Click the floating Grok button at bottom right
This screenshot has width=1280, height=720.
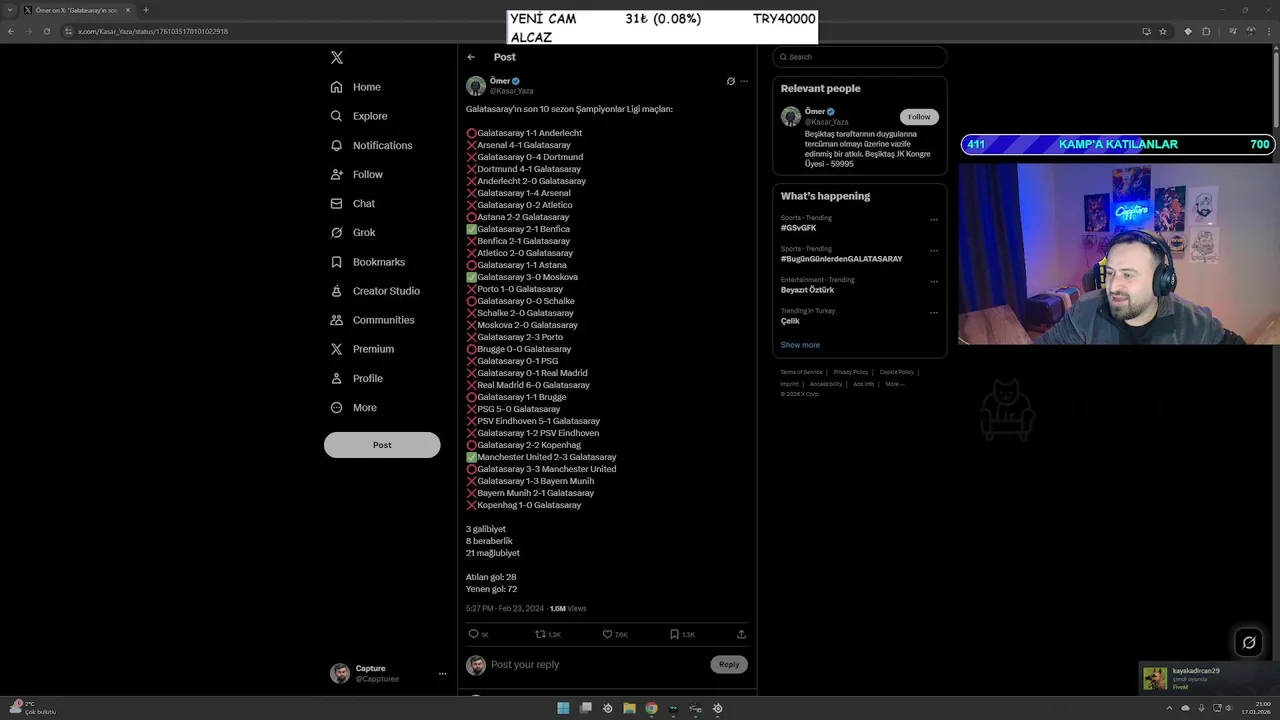point(1249,643)
